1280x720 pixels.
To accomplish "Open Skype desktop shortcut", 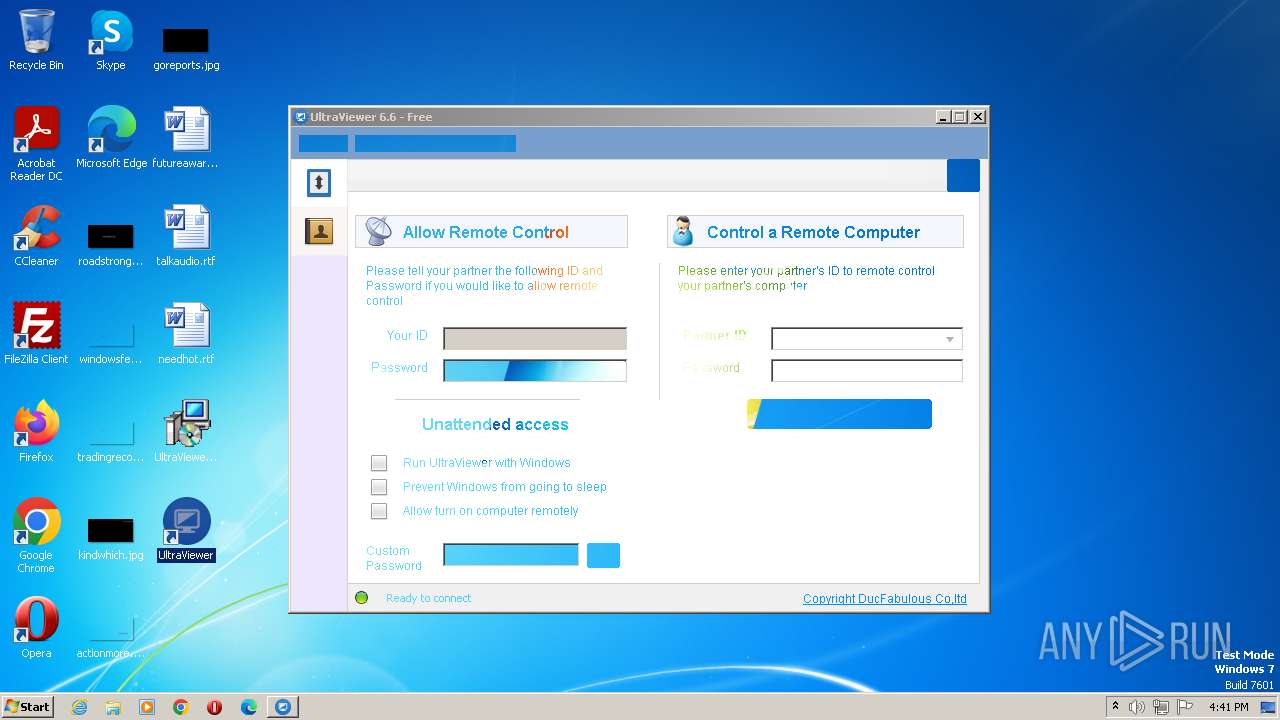I will click(111, 40).
